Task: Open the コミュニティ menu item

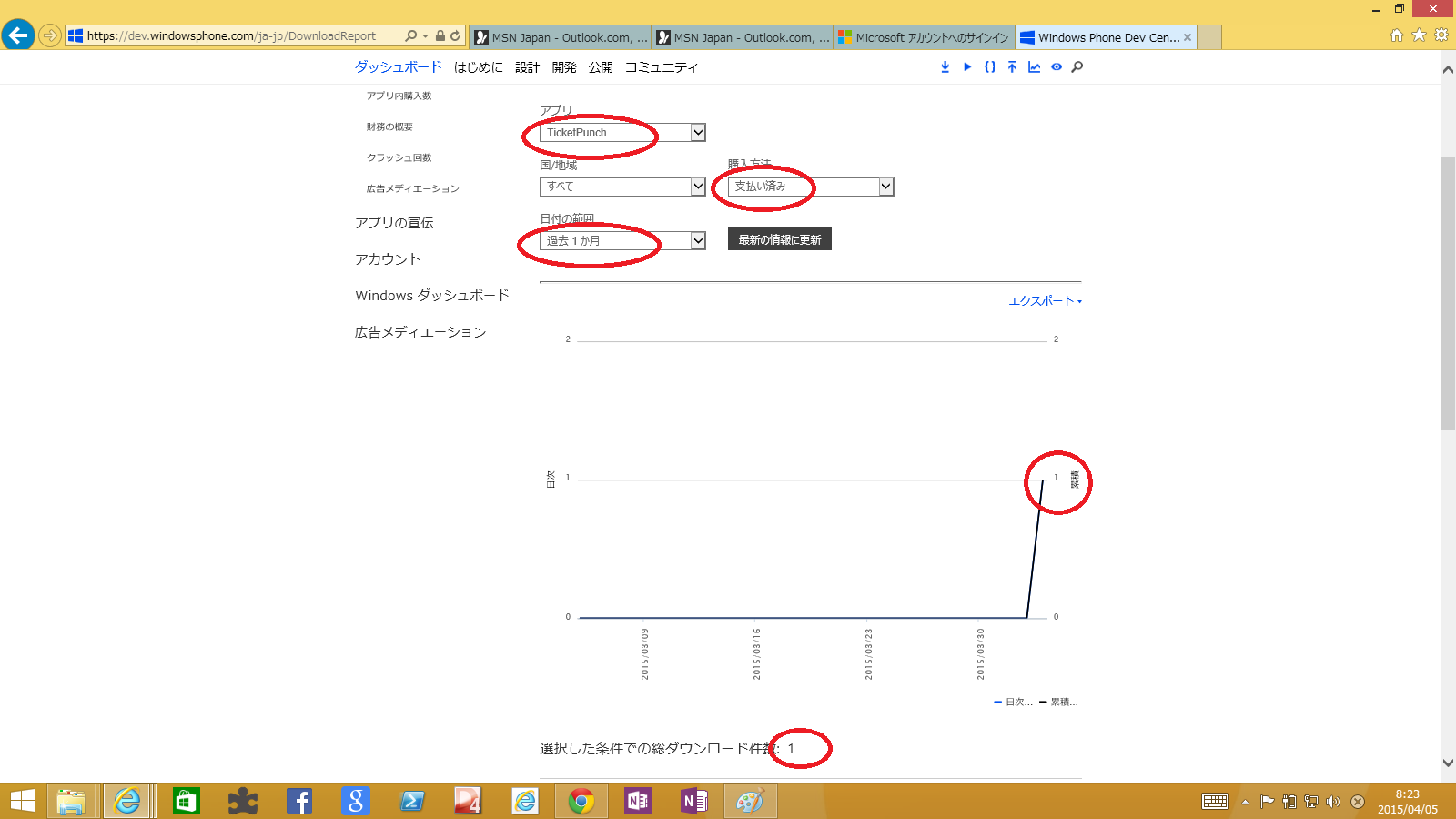Action: coord(662,67)
